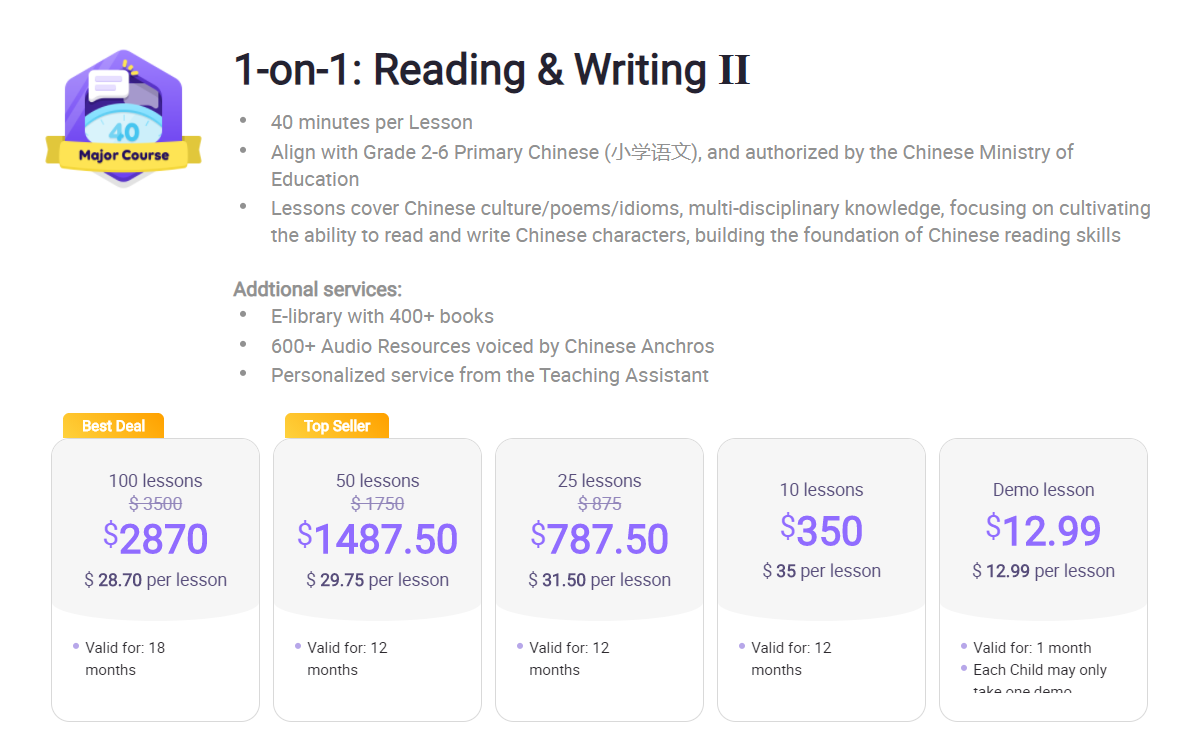Choose the 100 lessons package card
The width and height of the screenshot is (1199, 742).
155,580
